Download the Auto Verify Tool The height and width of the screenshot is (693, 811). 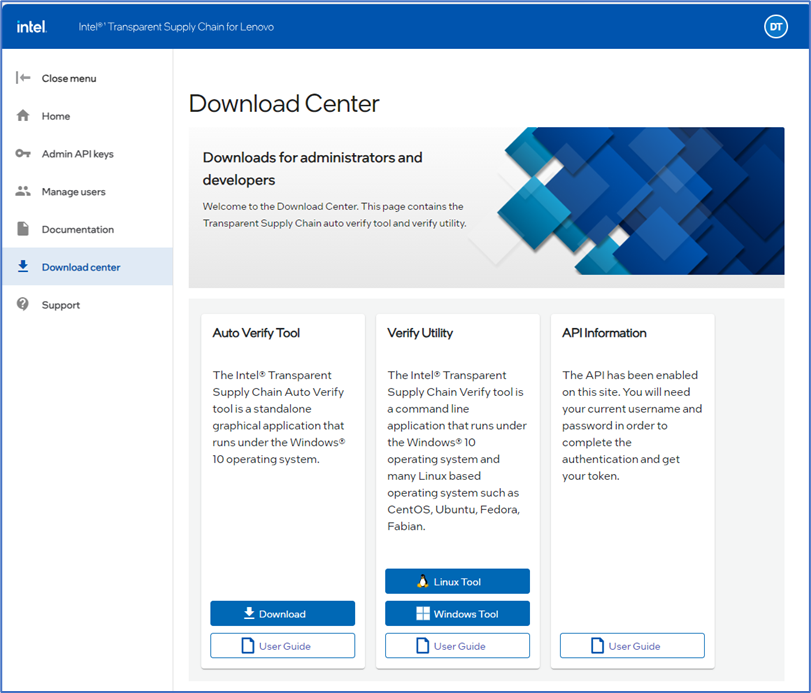tap(282, 613)
